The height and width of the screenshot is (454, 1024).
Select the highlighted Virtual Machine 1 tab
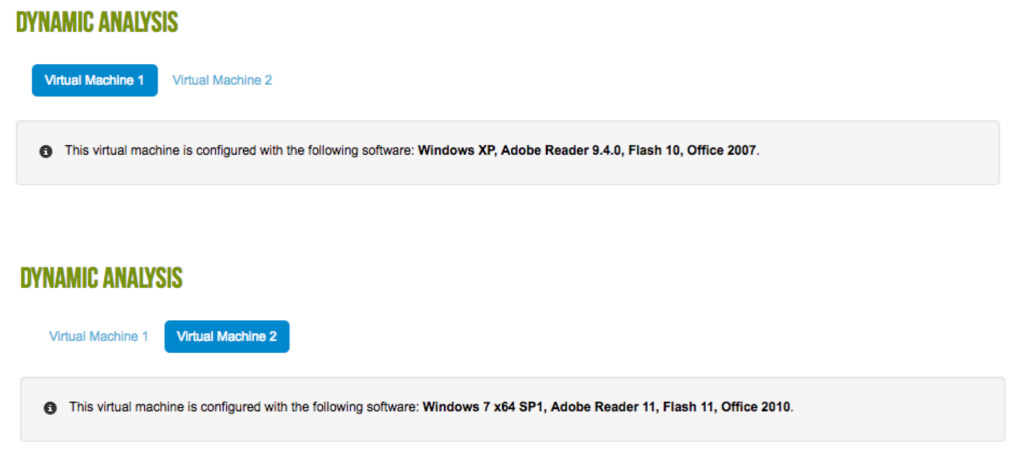(x=94, y=80)
